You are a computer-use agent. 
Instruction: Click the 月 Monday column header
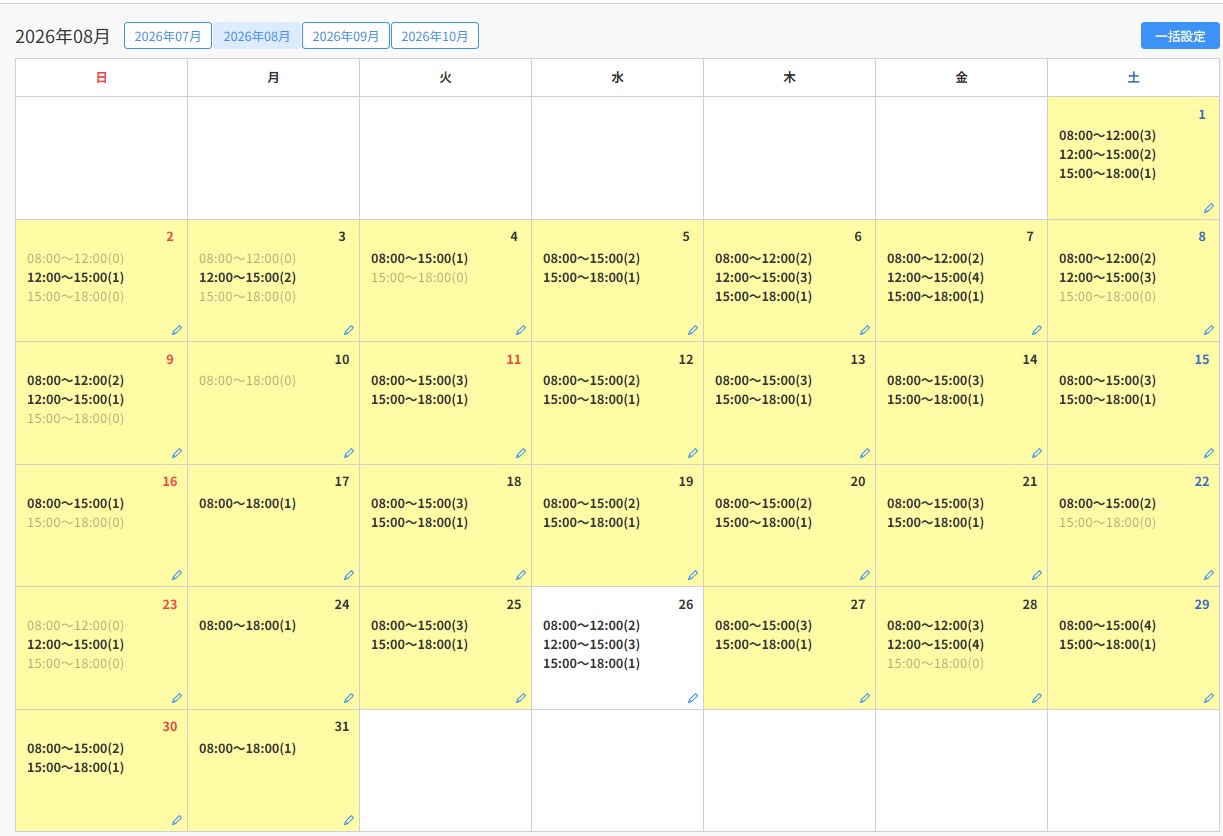click(x=273, y=78)
